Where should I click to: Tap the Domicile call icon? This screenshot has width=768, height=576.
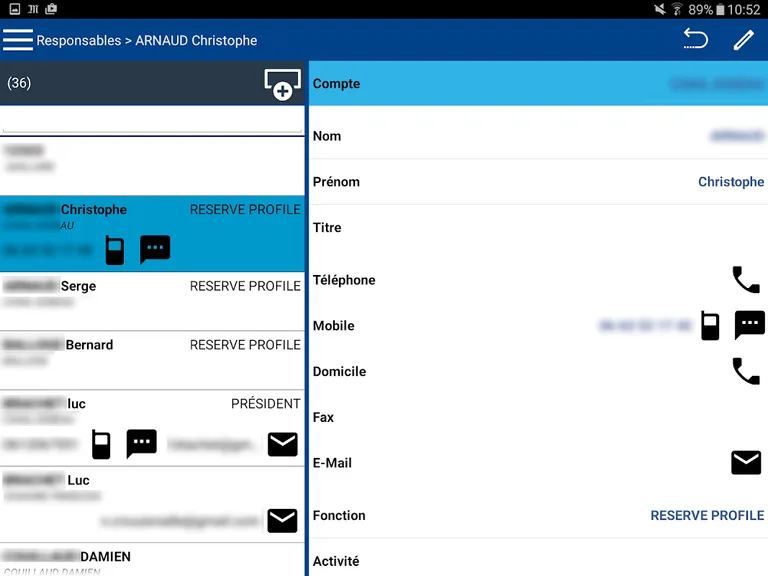pyautogui.click(x=746, y=371)
